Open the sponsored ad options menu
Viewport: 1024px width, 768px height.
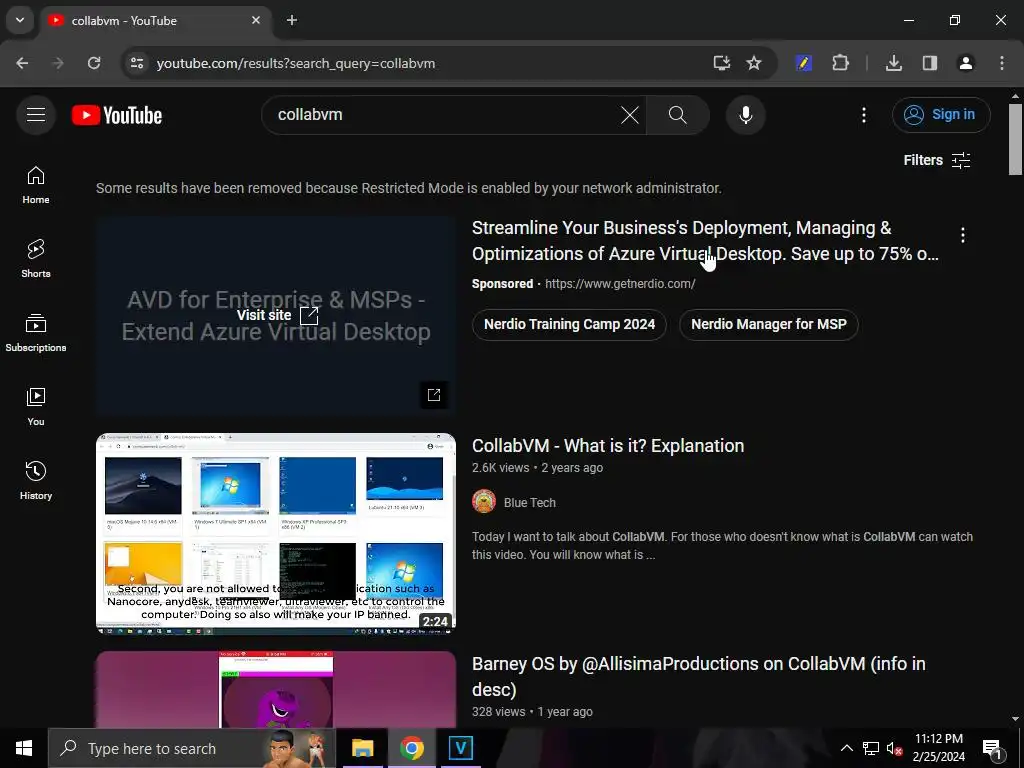coord(962,235)
